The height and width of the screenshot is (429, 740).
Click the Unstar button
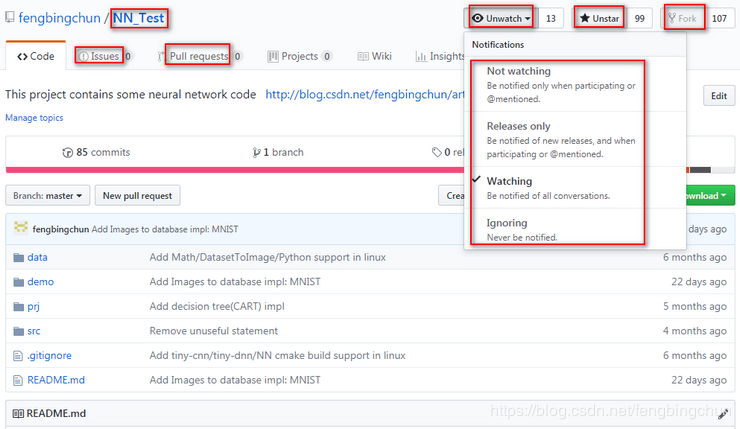599,18
